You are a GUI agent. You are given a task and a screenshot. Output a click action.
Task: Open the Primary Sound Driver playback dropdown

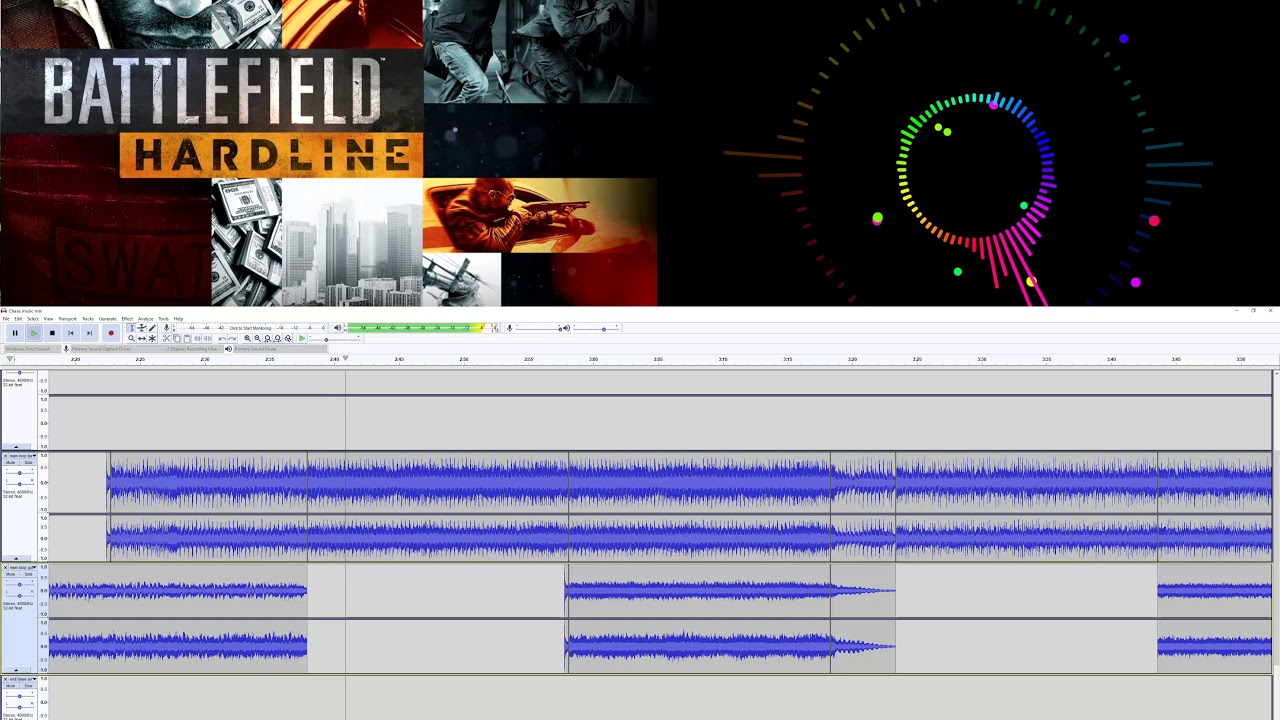[x=282, y=349]
